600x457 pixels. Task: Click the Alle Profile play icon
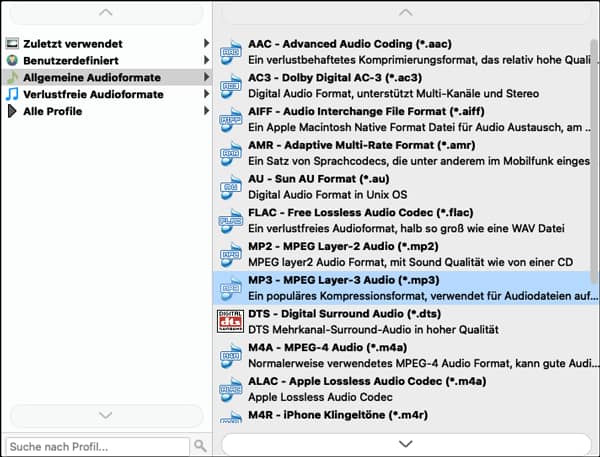[12, 111]
